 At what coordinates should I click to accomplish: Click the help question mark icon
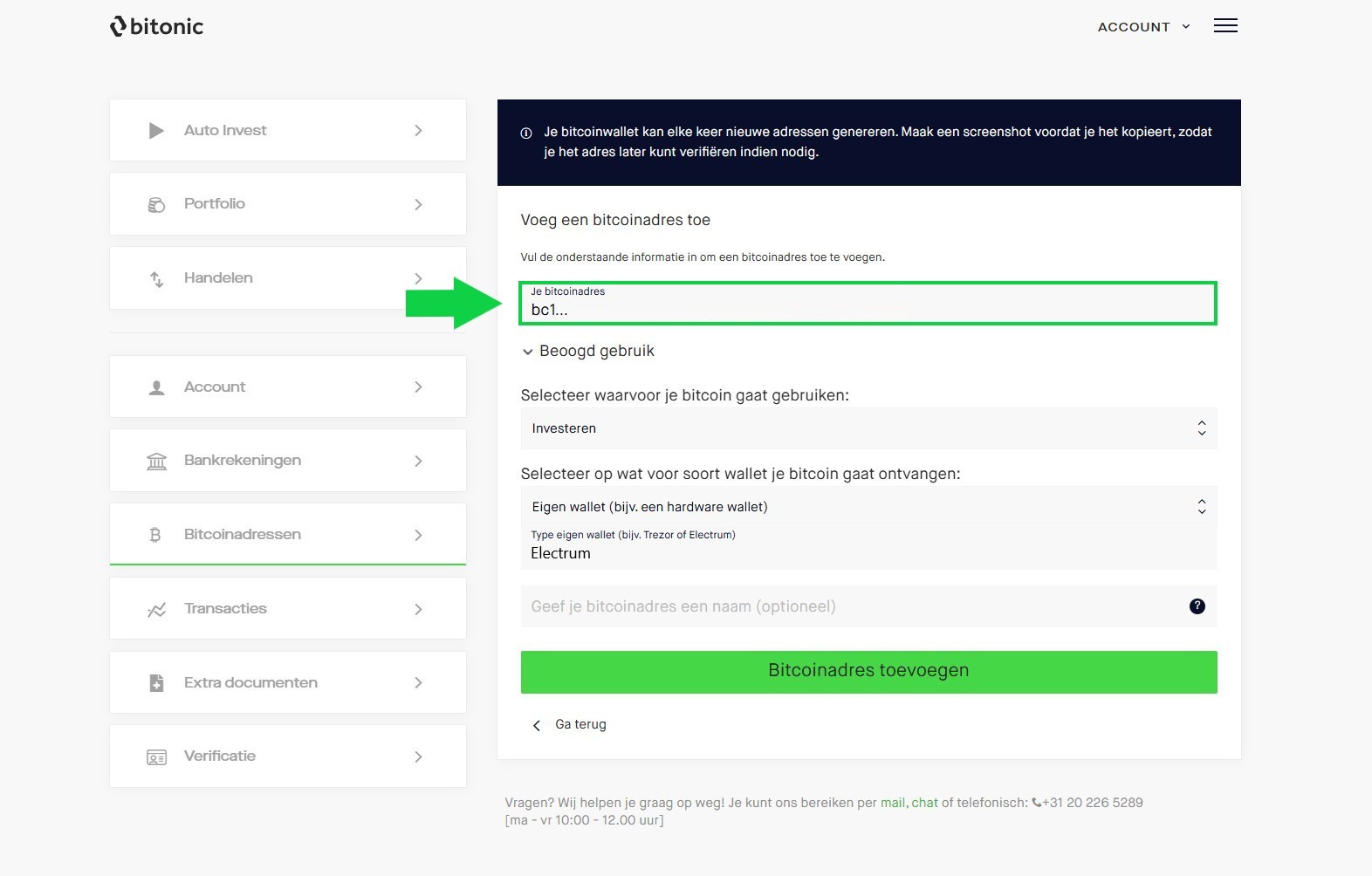pos(1197,606)
